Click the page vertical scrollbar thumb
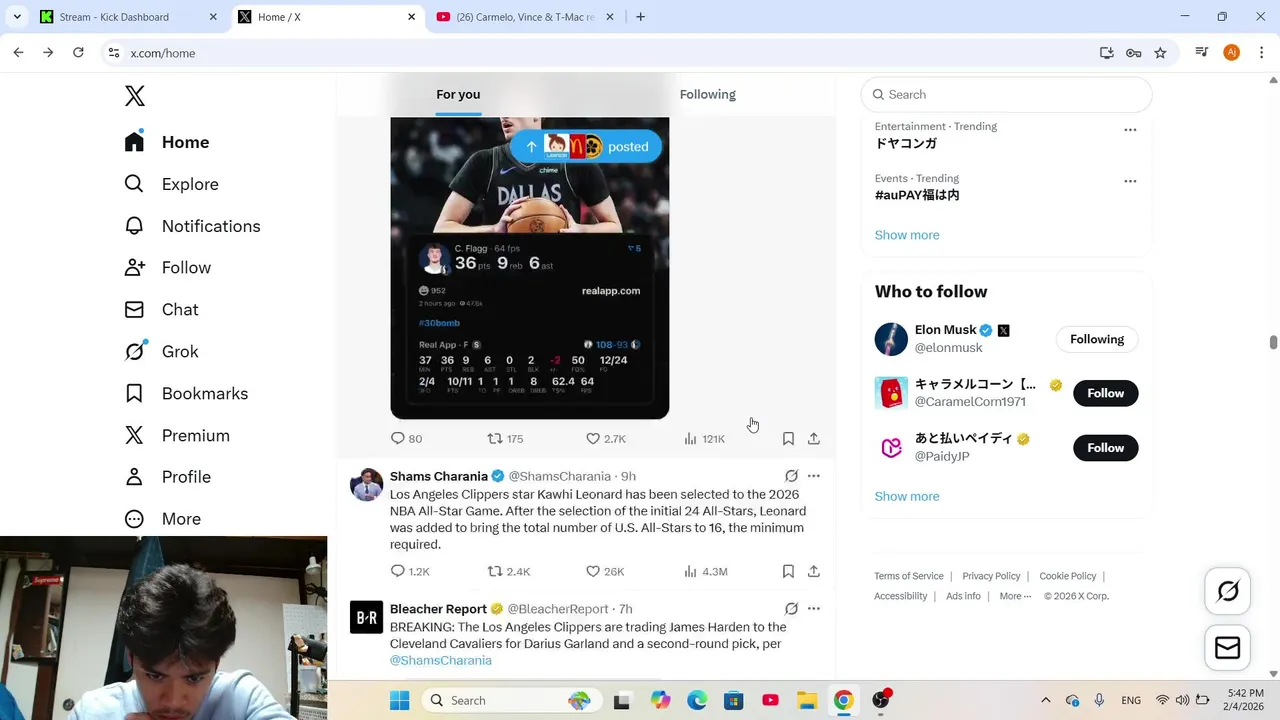The width and height of the screenshot is (1280, 720). (1273, 343)
